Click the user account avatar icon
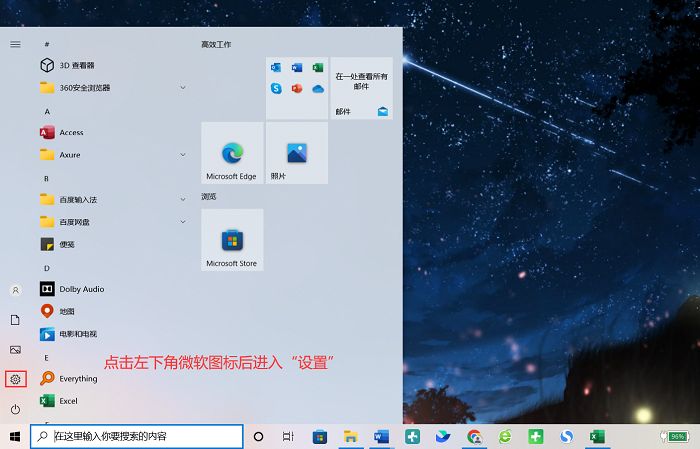This screenshot has width=700, height=449. pos(15,291)
